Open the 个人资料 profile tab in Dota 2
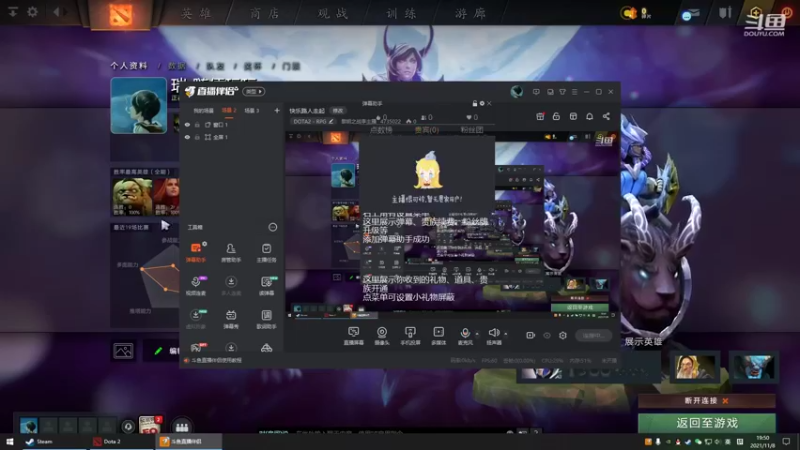The image size is (800, 450). (129, 66)
